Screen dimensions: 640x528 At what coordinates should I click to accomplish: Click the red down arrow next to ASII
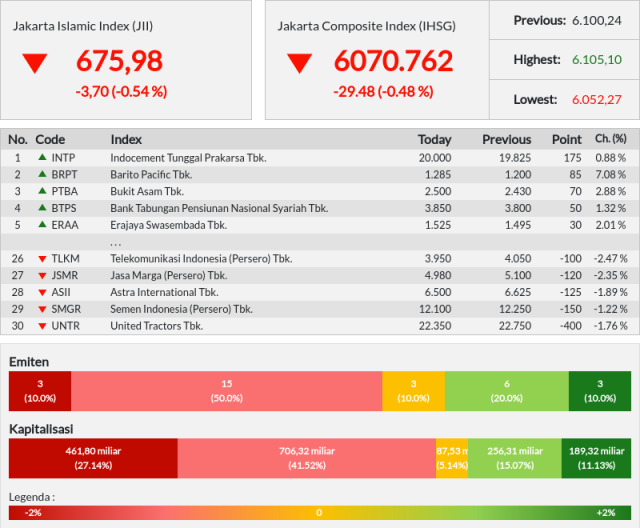tap(42, 293)
